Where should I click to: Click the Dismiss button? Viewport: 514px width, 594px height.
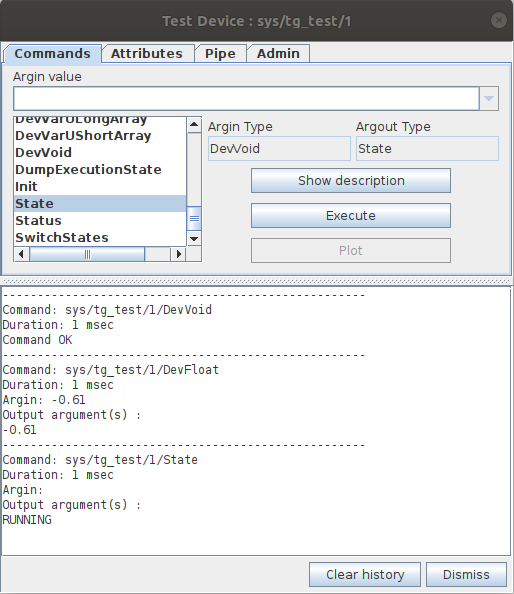[466, 574]
